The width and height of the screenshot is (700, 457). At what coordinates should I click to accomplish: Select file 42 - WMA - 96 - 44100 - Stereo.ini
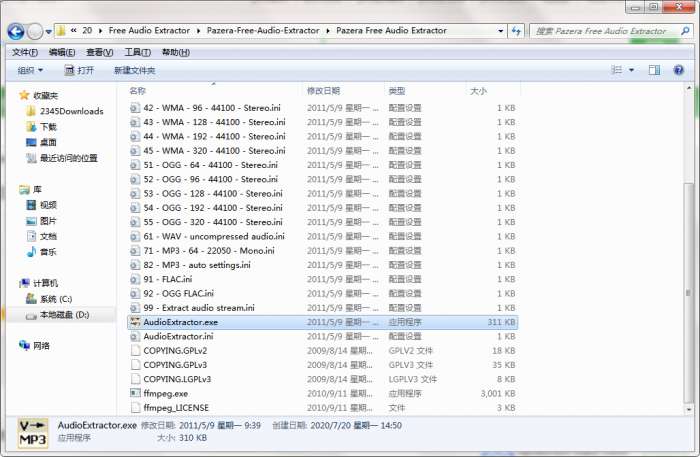click(x=212, y=108)
